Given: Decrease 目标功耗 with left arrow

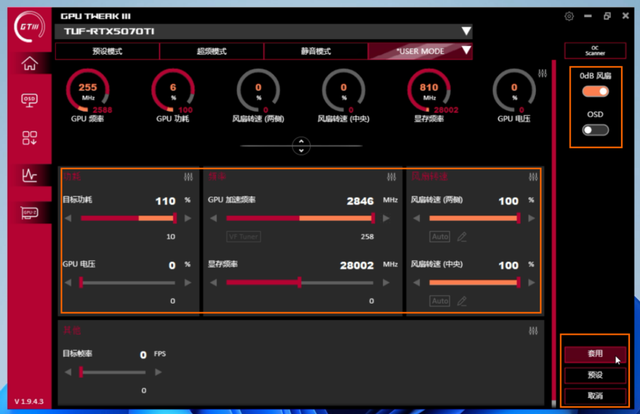Looking at the screenshot, I should click(69, 218).
